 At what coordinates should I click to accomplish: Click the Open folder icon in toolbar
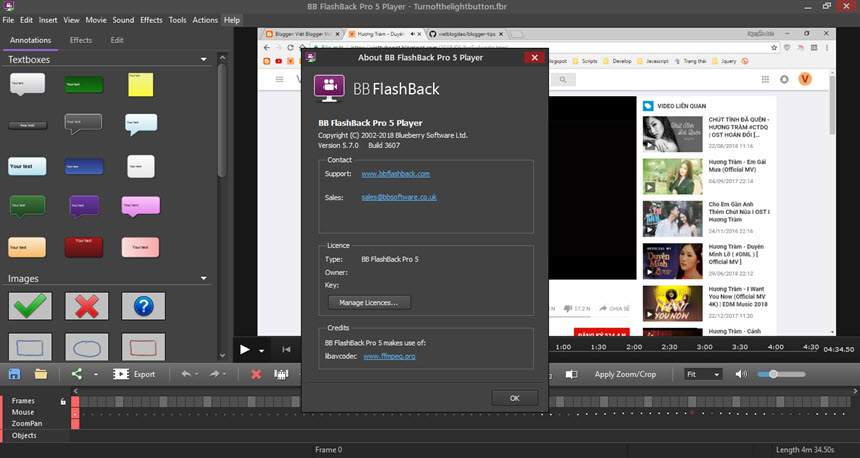[x=41, y=374]
